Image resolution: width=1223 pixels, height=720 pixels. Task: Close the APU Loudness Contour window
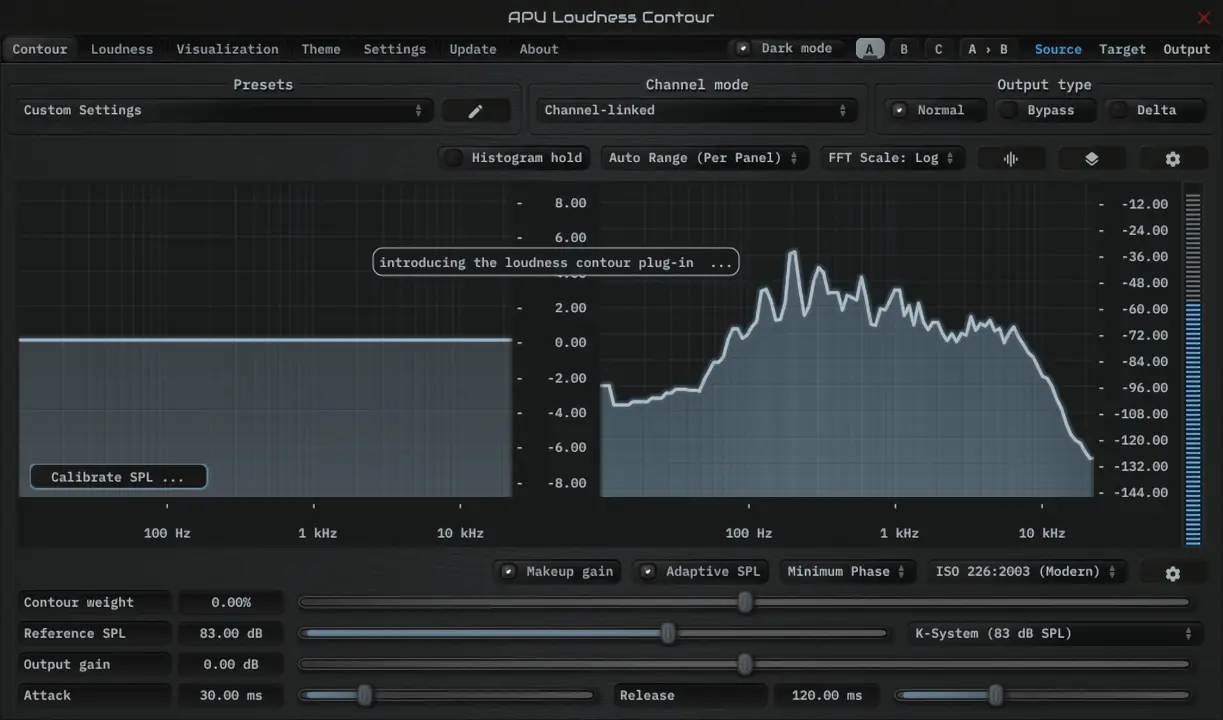coord(1204,17)
